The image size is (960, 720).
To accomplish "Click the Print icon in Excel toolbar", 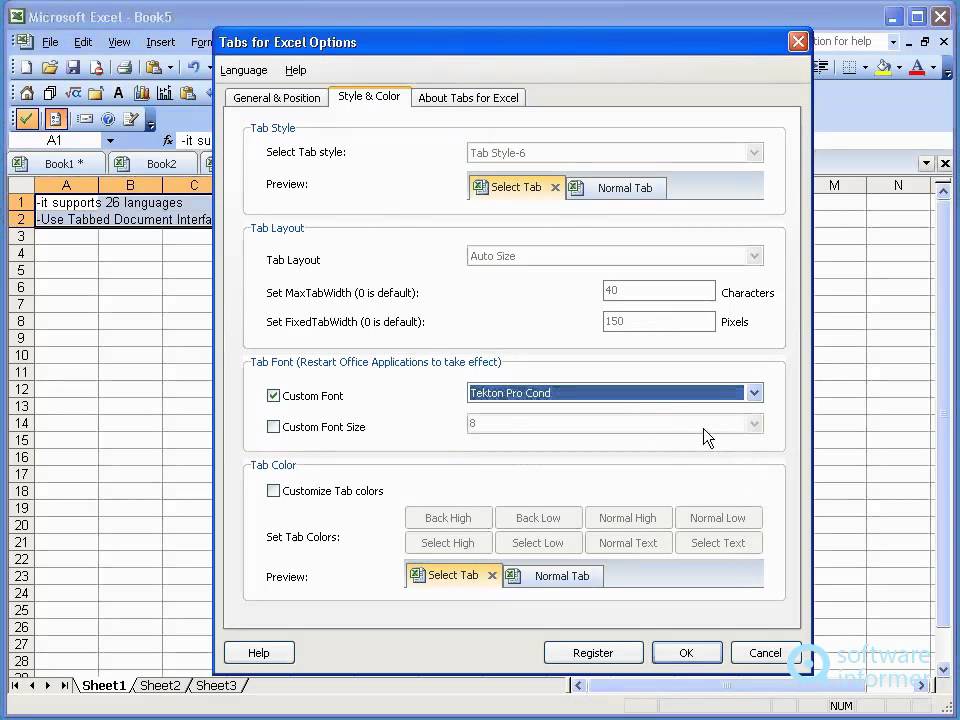I will [124, 67].
